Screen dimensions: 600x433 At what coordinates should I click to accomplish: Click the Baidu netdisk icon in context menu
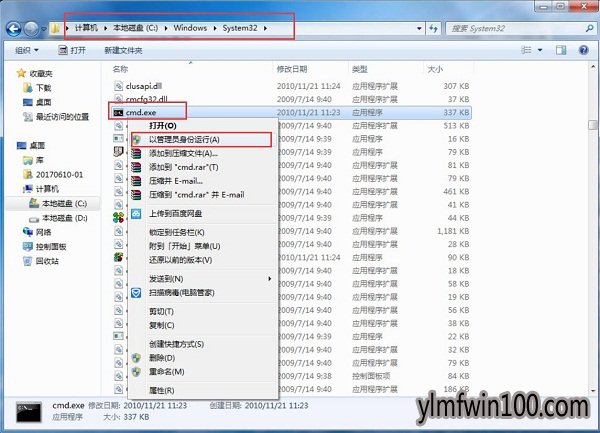[x=136, y=213]
